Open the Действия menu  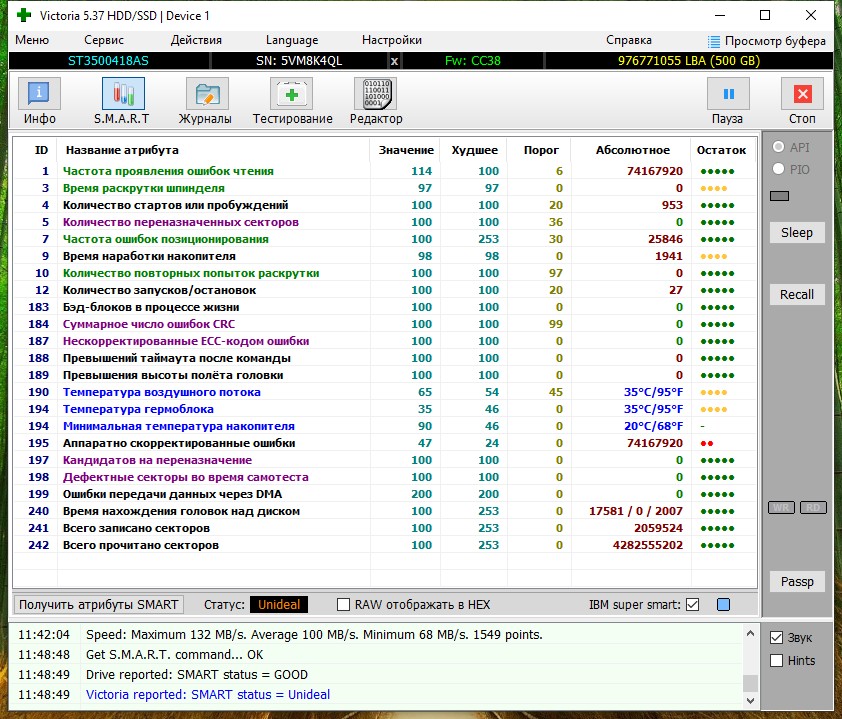click(x=196, y=40)
